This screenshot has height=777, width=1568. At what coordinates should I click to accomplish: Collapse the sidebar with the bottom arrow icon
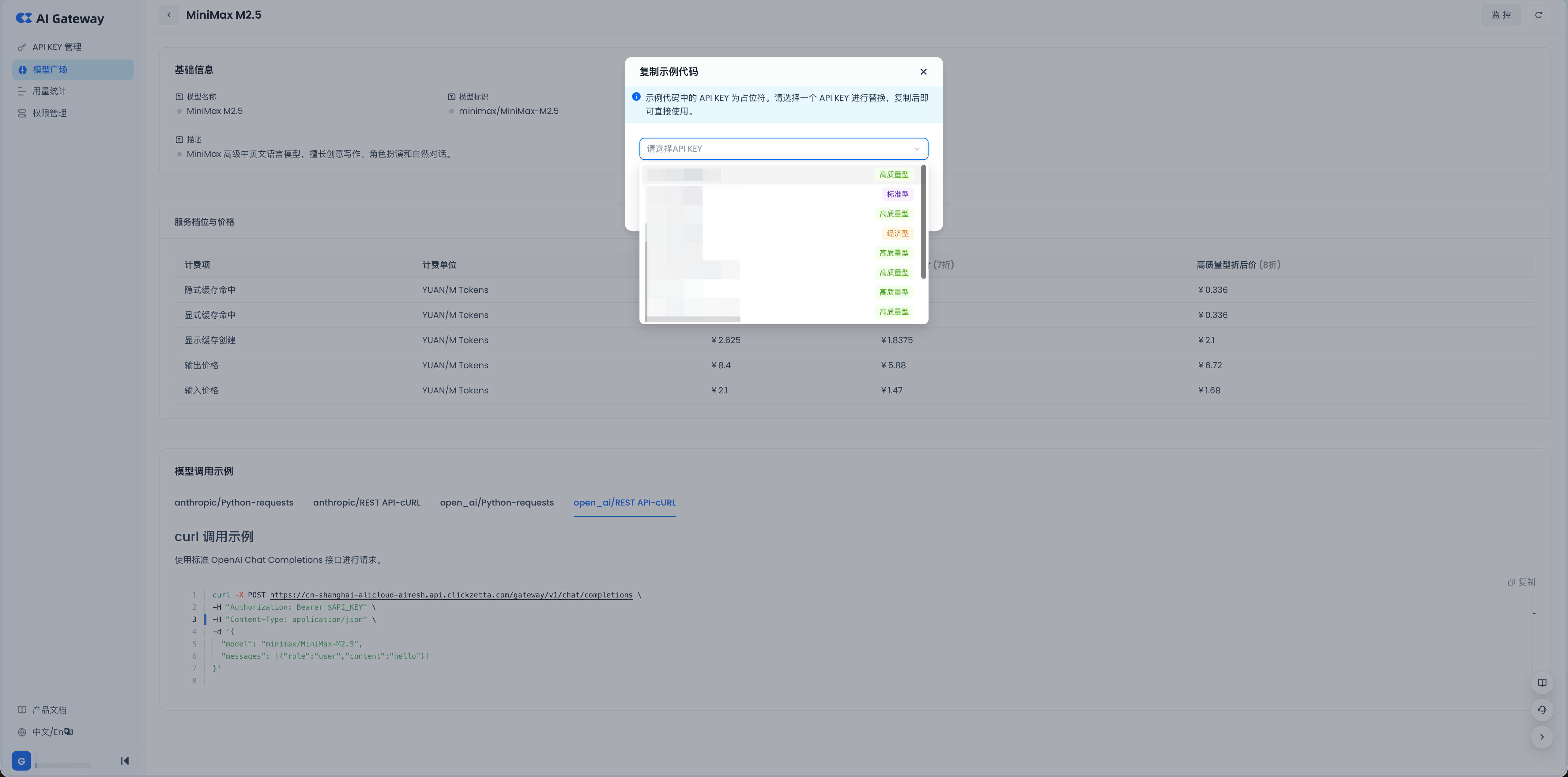pos(125,760)
